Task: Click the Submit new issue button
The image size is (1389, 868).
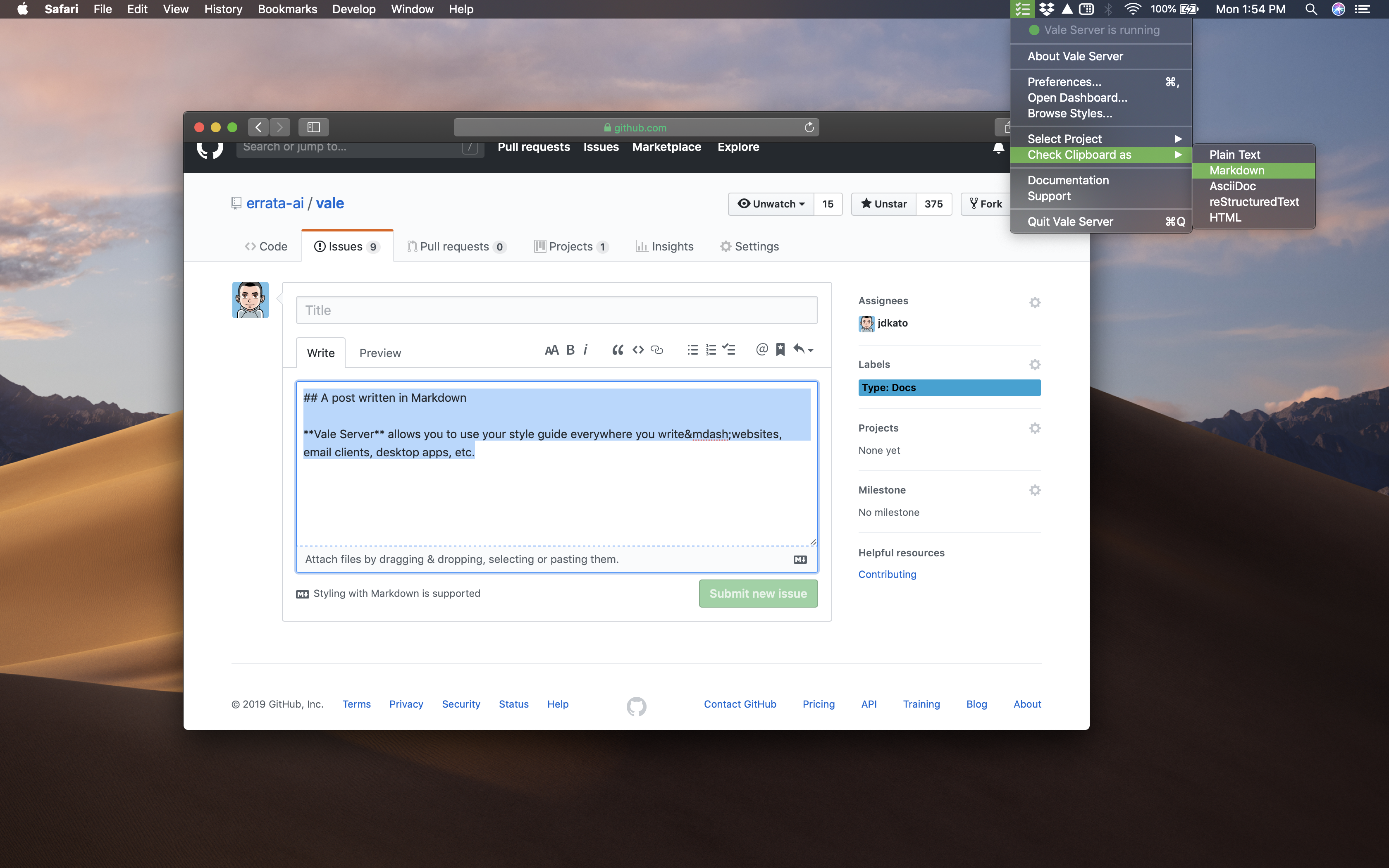Action: tap(758, 594)
